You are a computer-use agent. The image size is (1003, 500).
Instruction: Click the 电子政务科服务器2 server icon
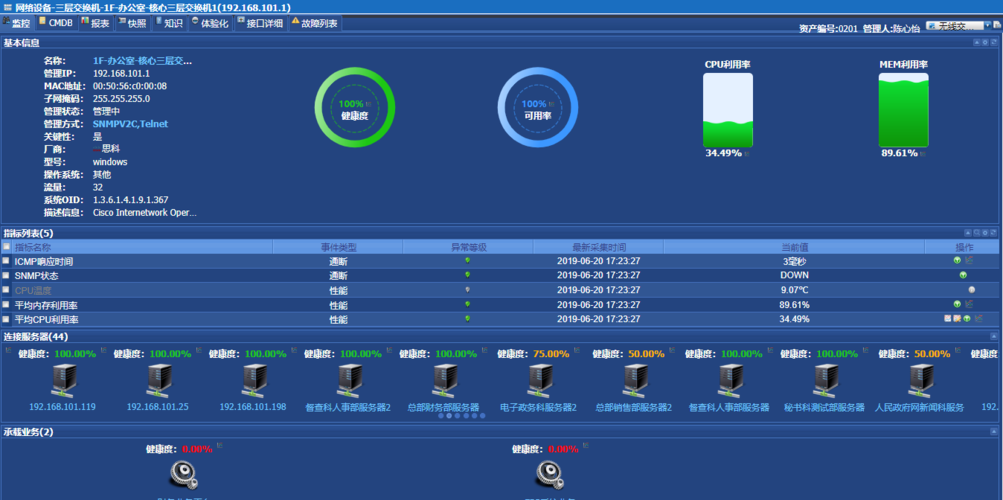pos(539,381)
